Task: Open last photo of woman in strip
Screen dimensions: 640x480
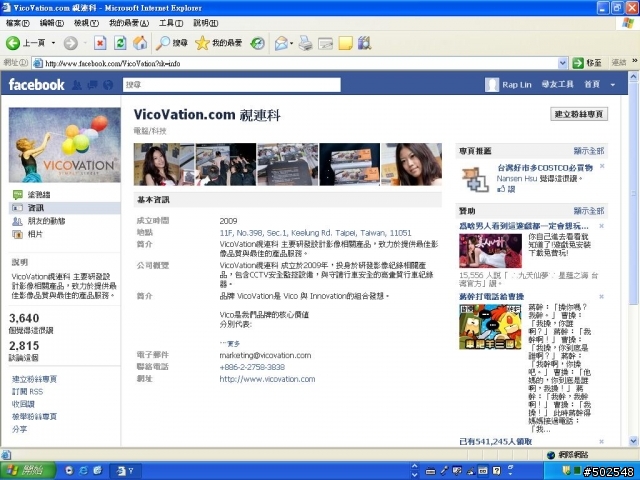Action: point(411,164)
